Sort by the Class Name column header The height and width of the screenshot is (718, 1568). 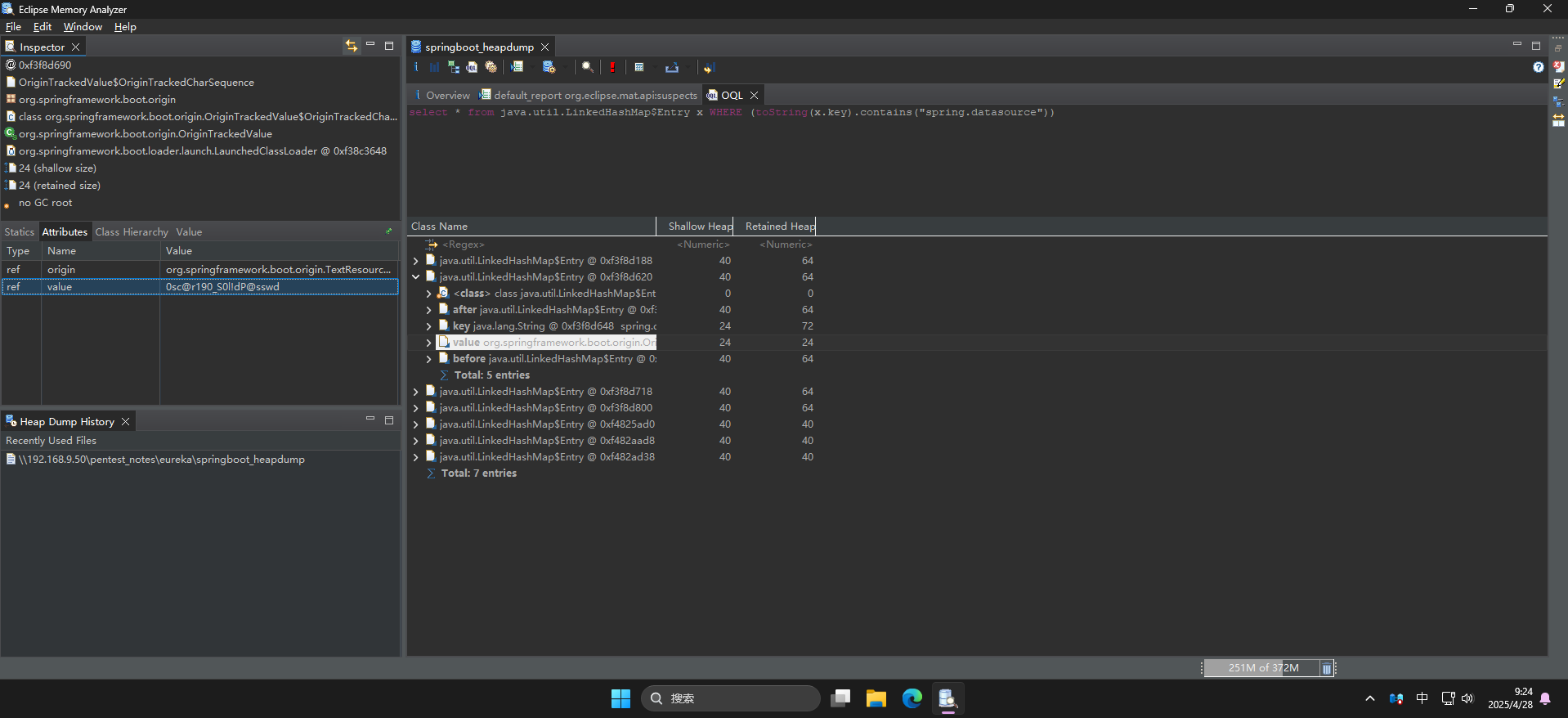531,227
